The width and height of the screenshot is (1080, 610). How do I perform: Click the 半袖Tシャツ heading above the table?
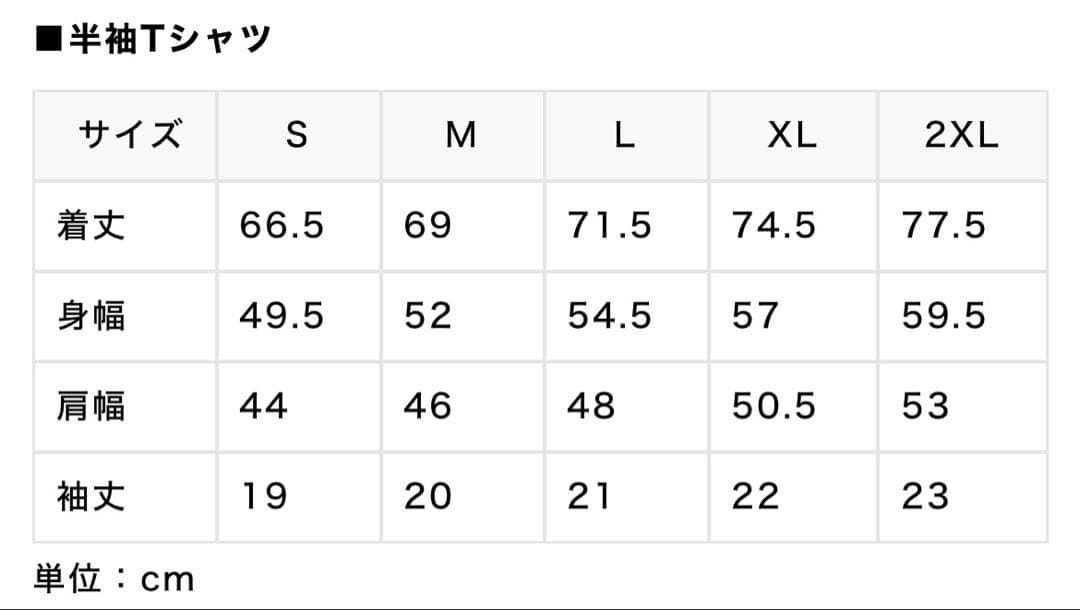click(153, 39)
